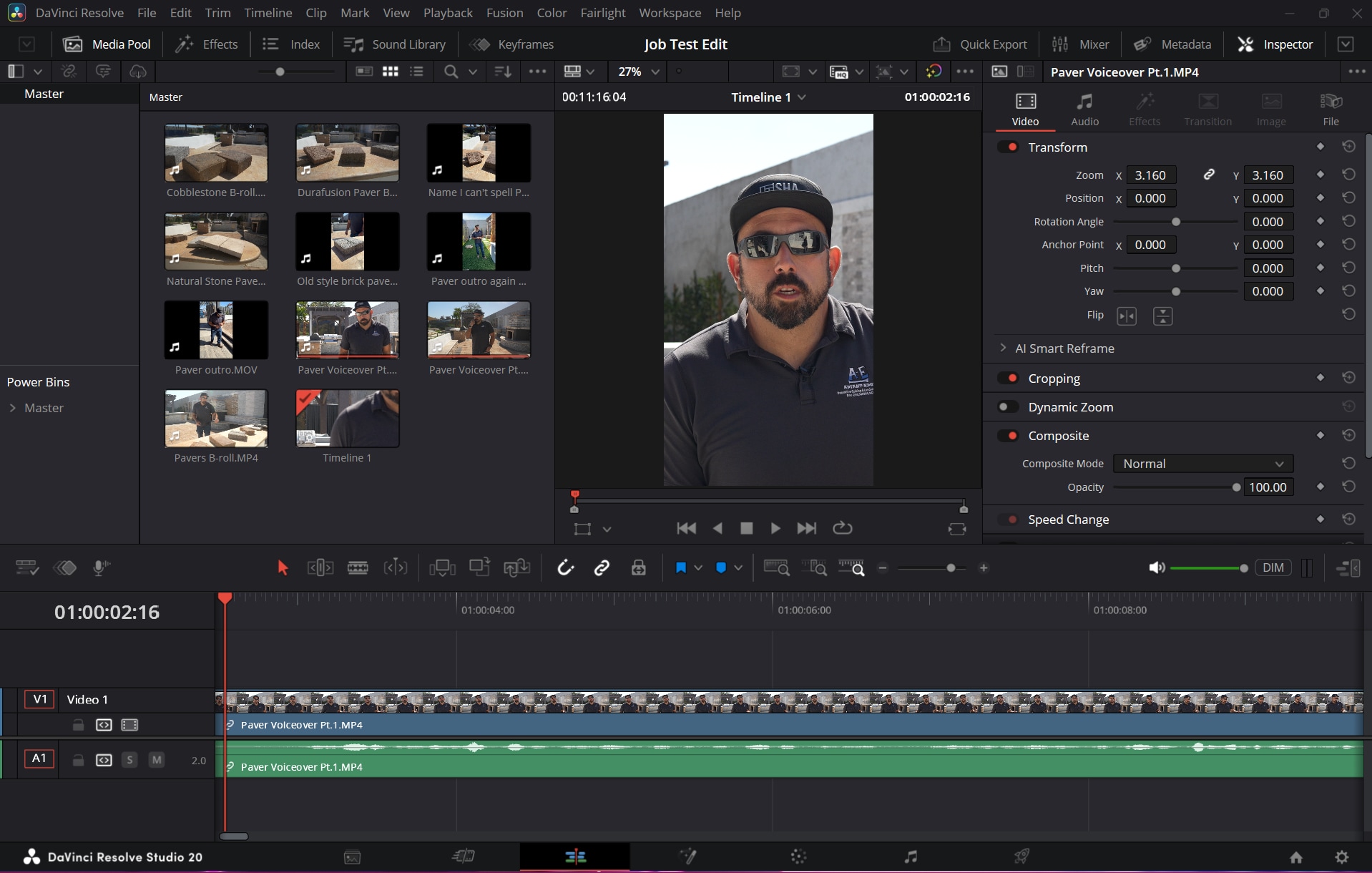Screen dimensions: 1372x873
Task: Select the Blade edit mode tool
Action: 358,568
